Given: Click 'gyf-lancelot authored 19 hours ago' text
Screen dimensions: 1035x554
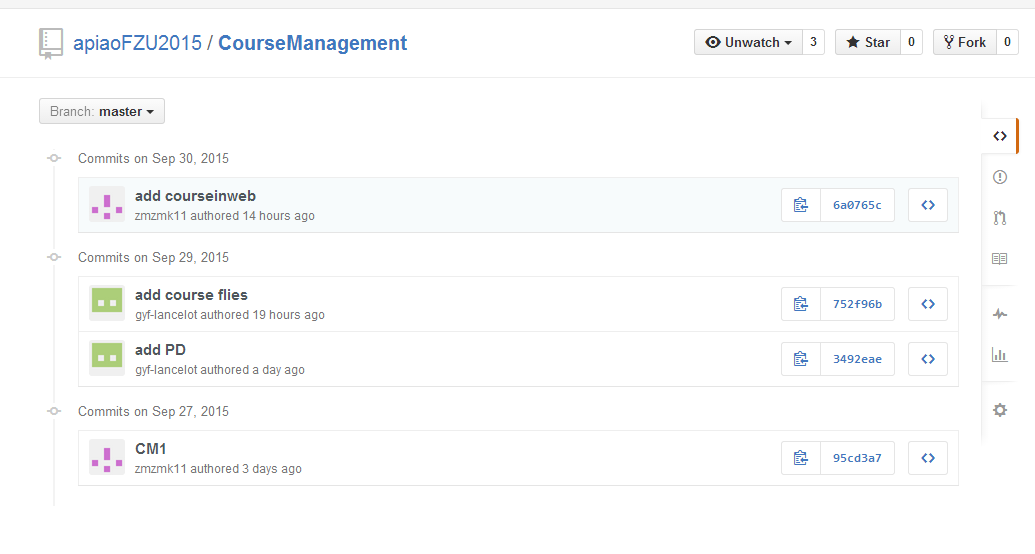Looking at the screenshot, I should coord(230,315).
